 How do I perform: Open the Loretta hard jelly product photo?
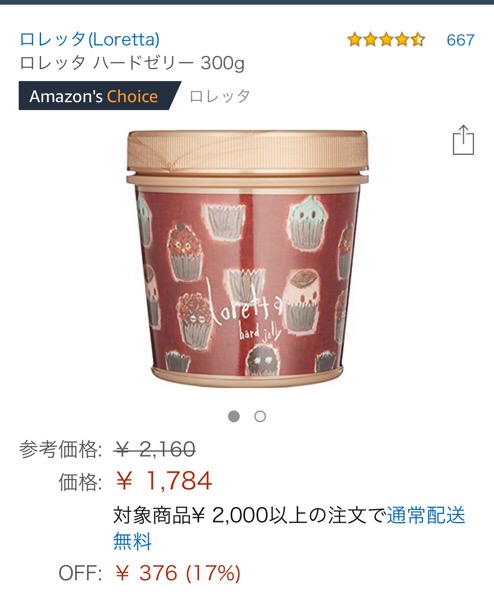coord(247,259)
